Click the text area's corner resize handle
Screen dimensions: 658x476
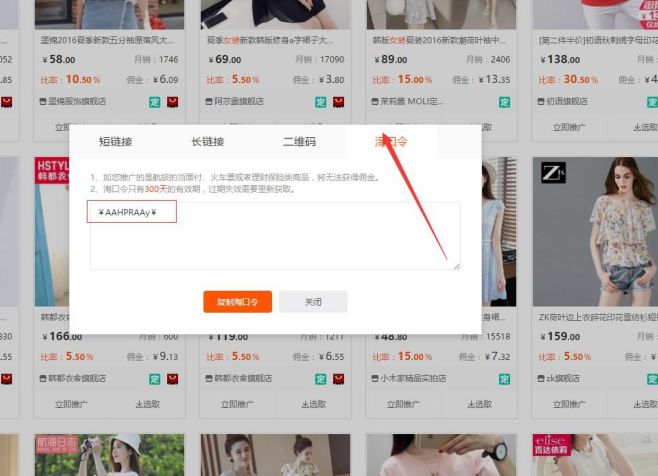(457, 266)
